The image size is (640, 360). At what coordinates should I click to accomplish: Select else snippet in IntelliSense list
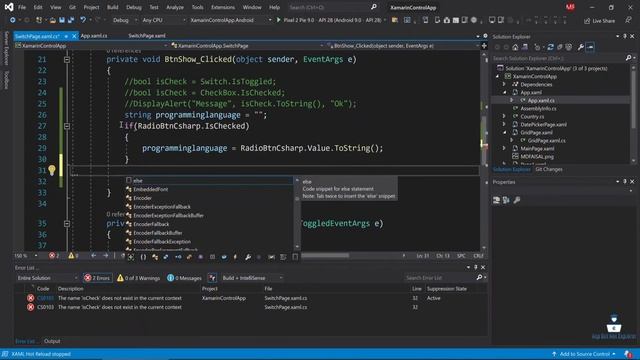[x=209, y=180]
